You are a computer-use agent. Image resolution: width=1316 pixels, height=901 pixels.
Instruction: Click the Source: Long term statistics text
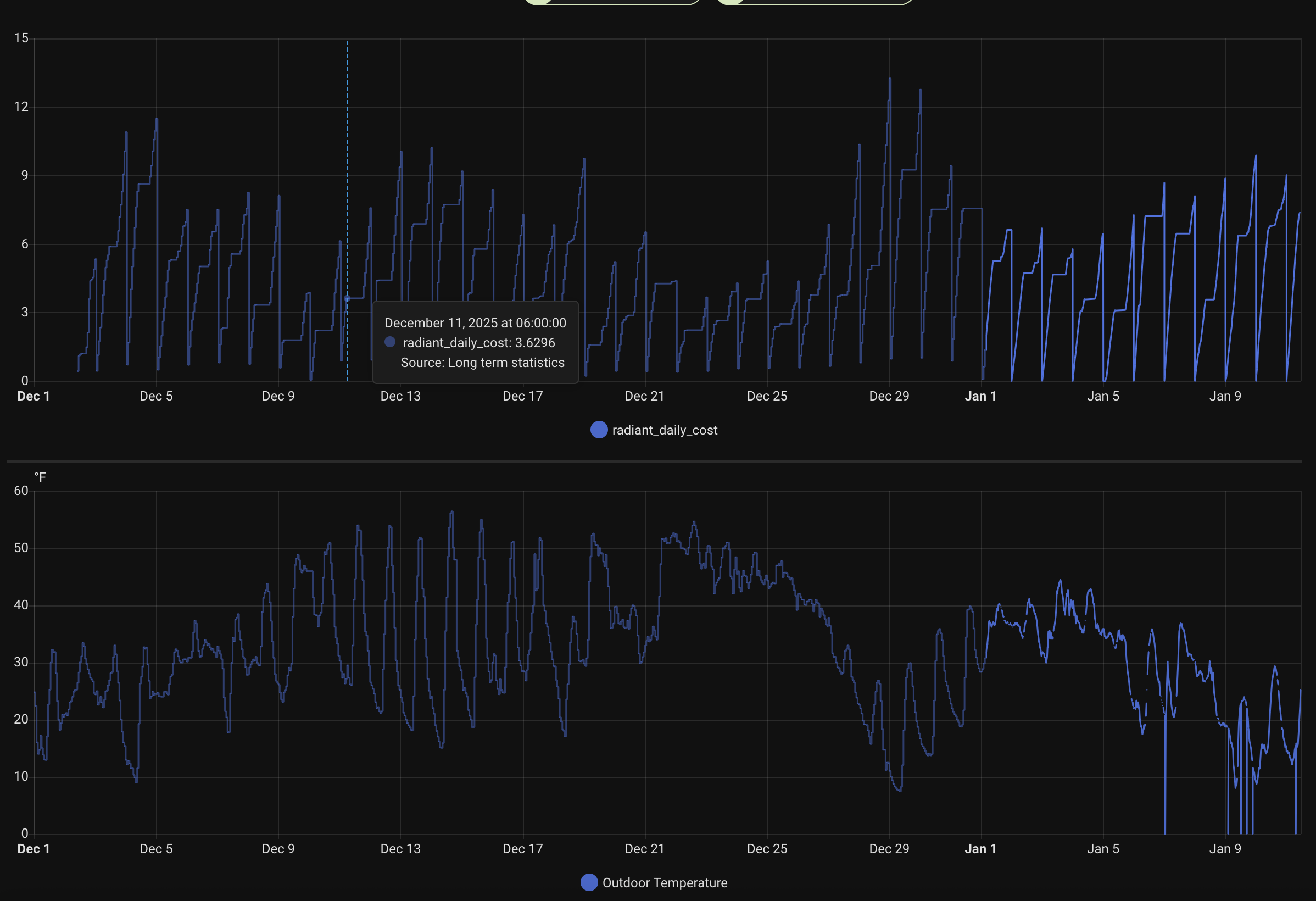[x=482, y=363]
